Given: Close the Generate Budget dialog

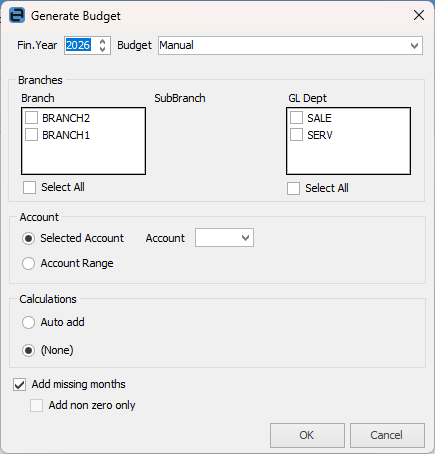Looking at the screenshot, I should (419, 15).
